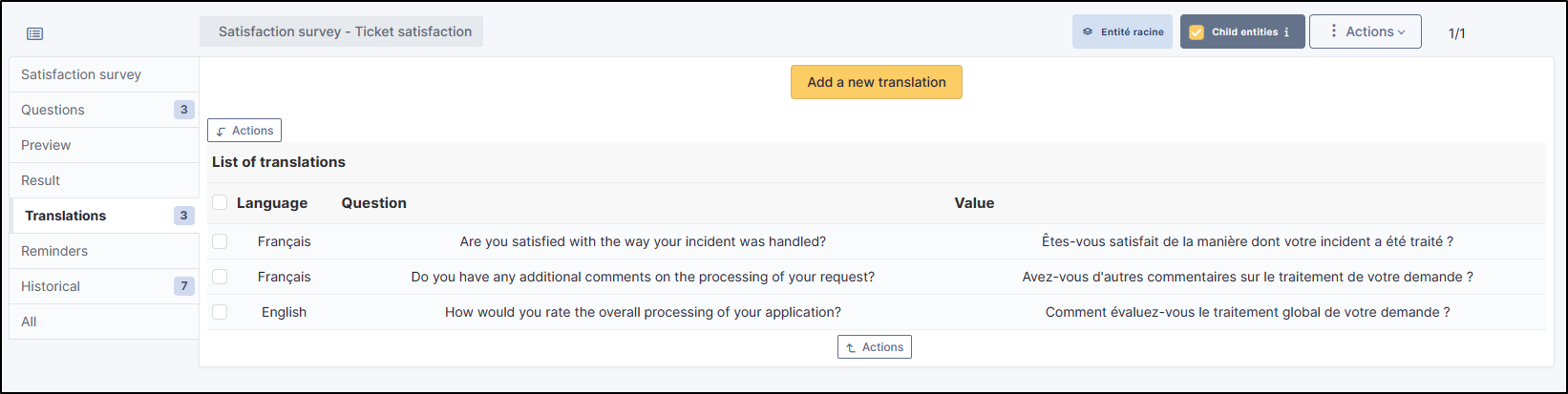The width and height of the screenshot is (1568, 394).
Task: Select the first Français translation row checkbox
Action: 220,241
